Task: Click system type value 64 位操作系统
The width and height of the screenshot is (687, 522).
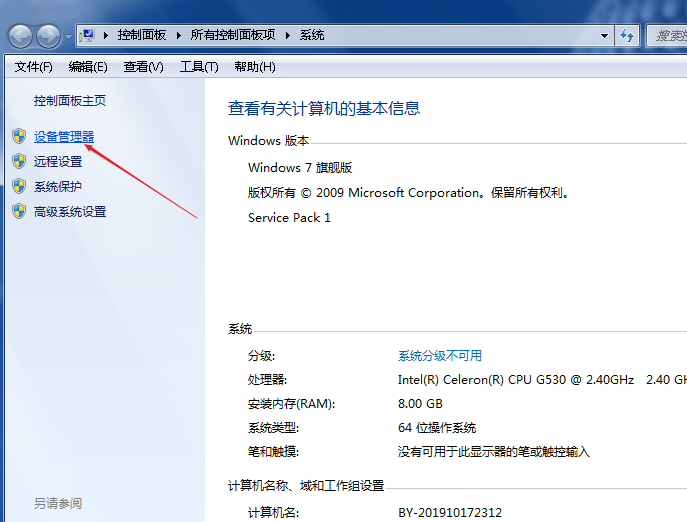Action: (x=437, y=428)
